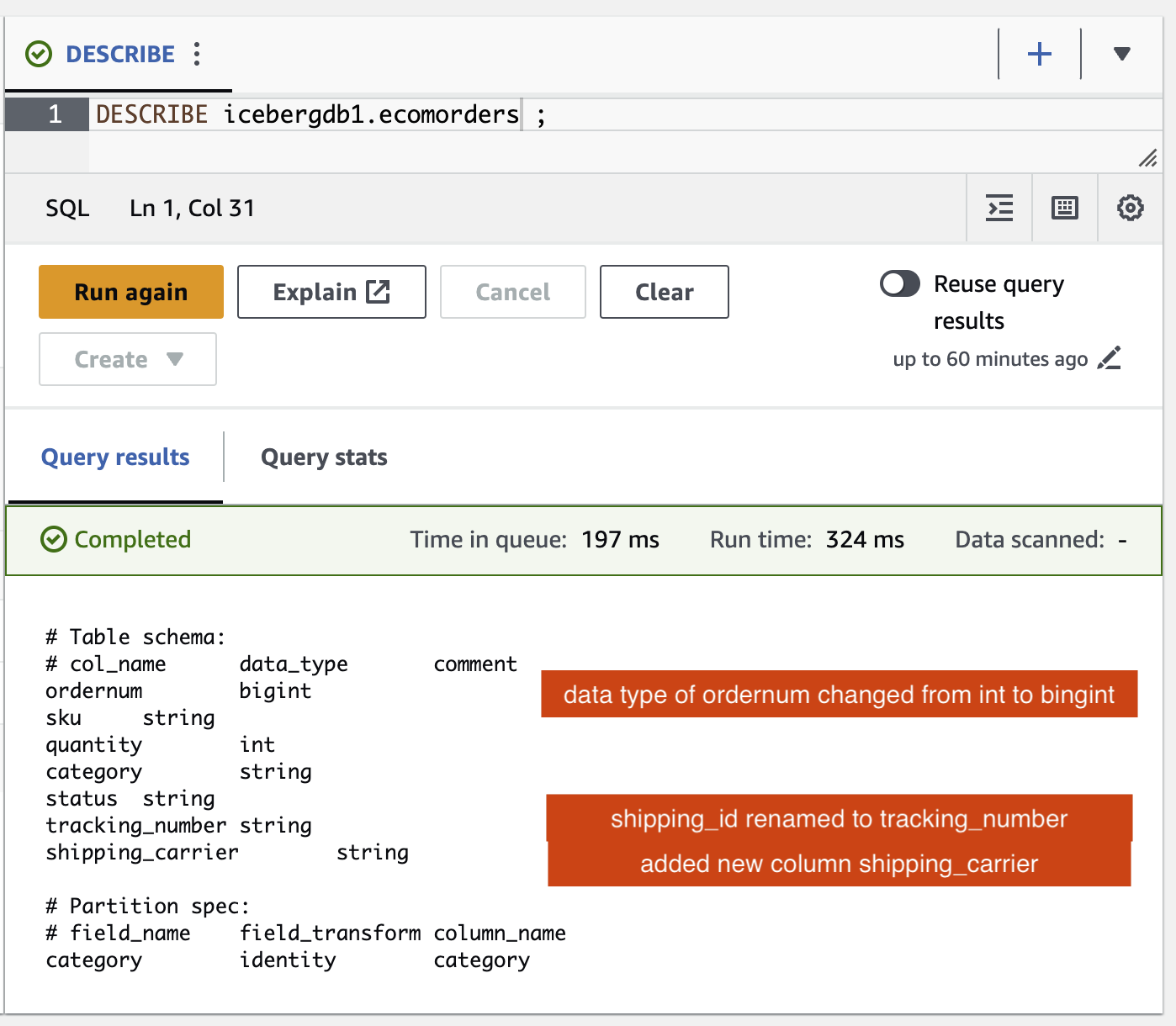Click 'tracking_number' in the table schema
The width and height of the screenshot is (1176, 1026).
coord(136,826)
